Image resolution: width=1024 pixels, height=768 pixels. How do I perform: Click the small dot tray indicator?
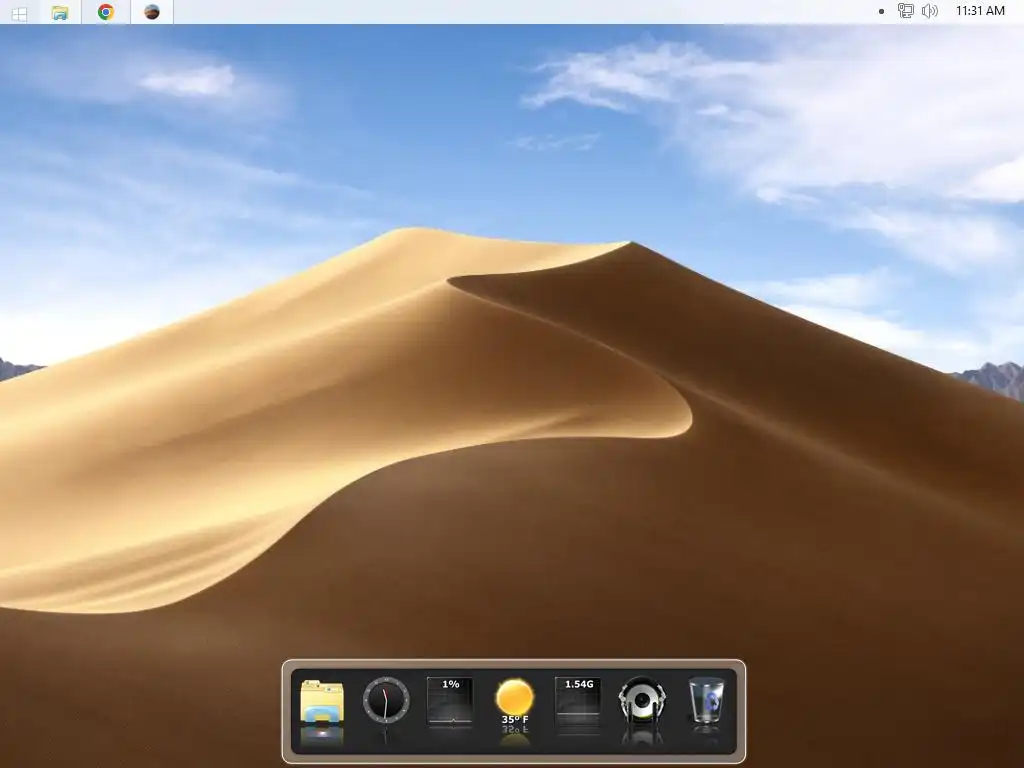pyautogui.click(x=881, y=11)
